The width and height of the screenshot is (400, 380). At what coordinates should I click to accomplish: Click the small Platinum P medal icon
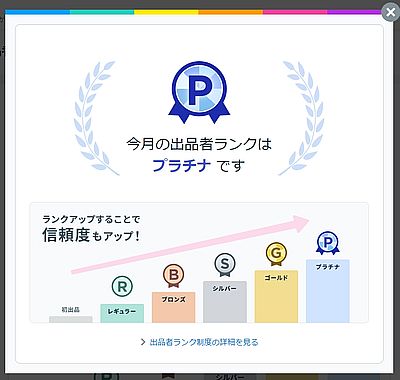[328, 243]
